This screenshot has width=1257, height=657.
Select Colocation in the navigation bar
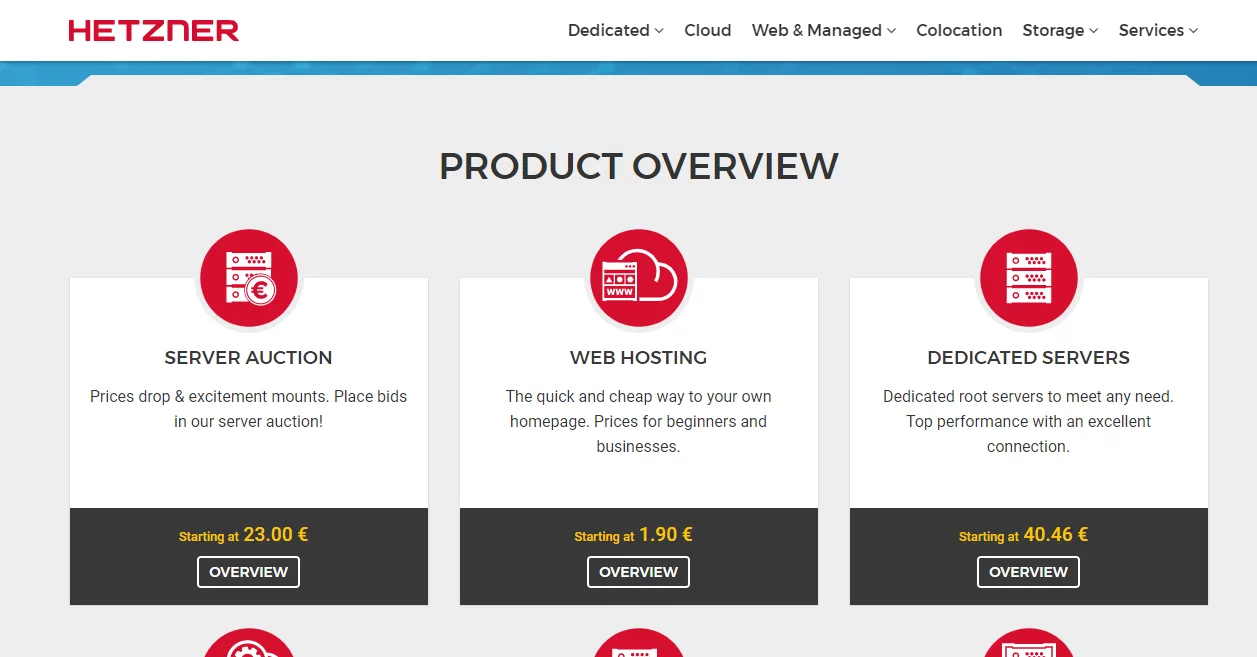[959, 31]
